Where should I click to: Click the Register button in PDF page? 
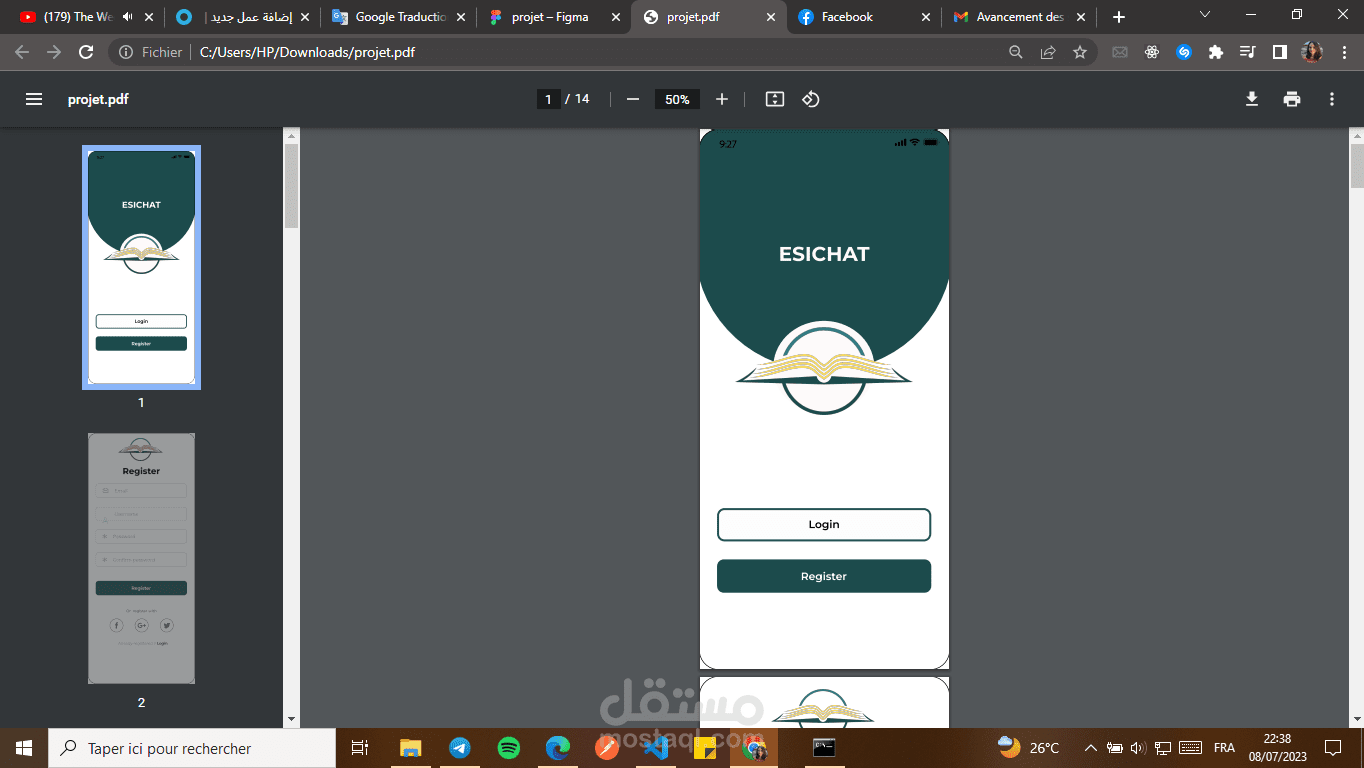(x=824, y=576)
